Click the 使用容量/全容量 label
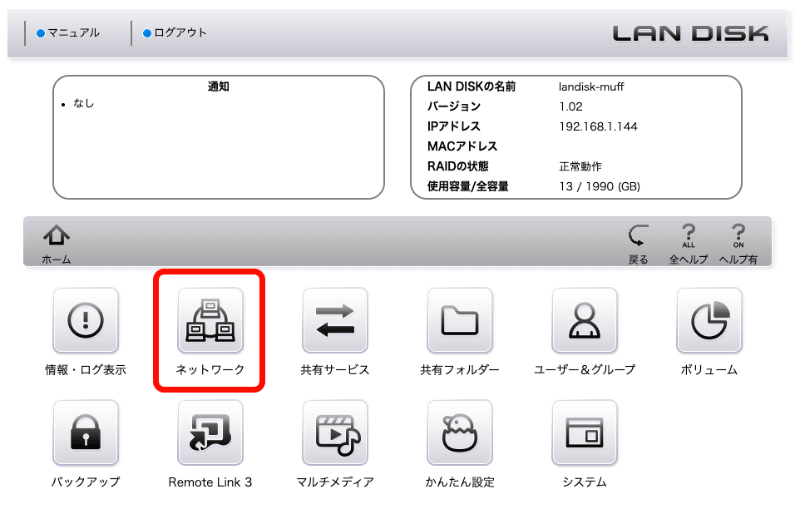800x514 pixels. (x=468, y=186)
